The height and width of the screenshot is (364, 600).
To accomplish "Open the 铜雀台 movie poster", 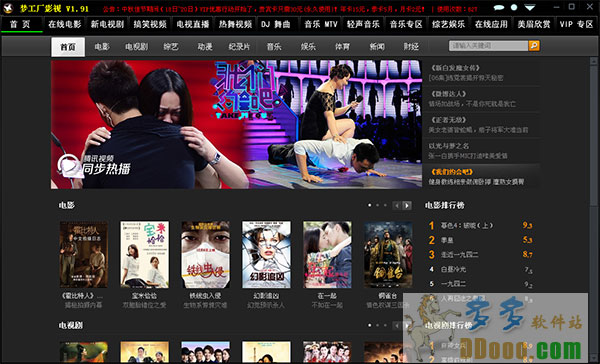I will pos(388,255).
